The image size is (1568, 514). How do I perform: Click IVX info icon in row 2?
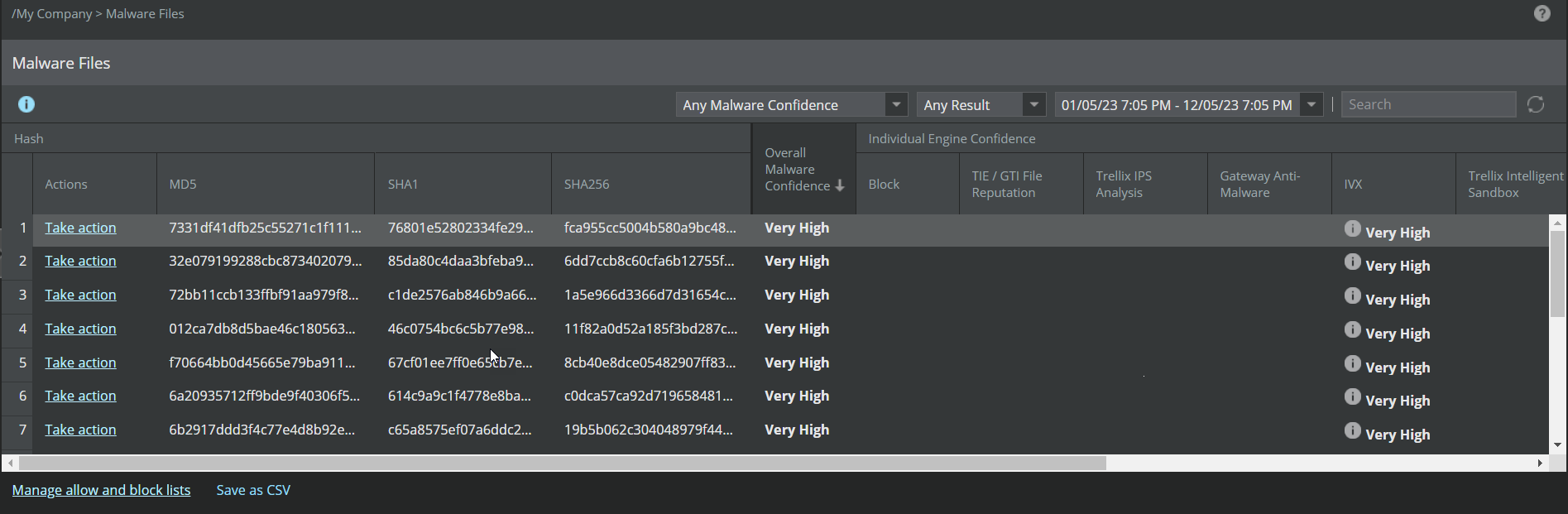point(1352,262)
